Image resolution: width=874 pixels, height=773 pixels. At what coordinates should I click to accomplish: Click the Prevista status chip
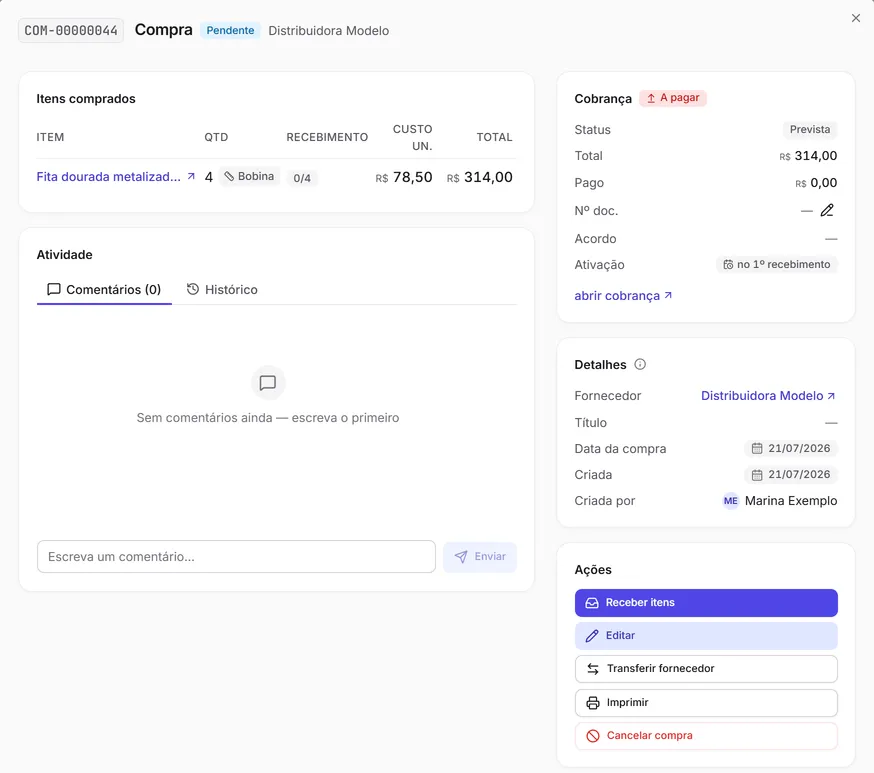click(x=810, y=130)
